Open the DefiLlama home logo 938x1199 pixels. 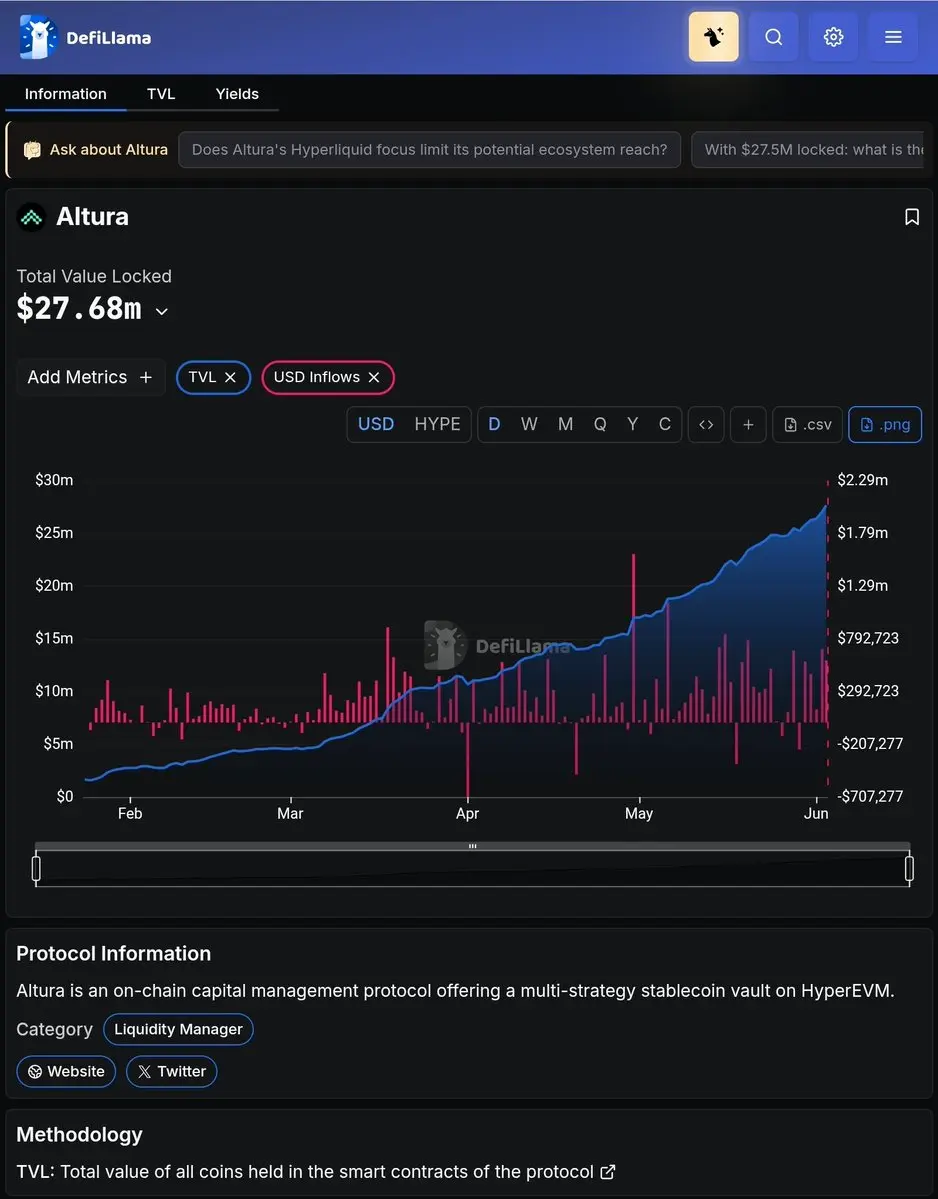coord(86,37)
